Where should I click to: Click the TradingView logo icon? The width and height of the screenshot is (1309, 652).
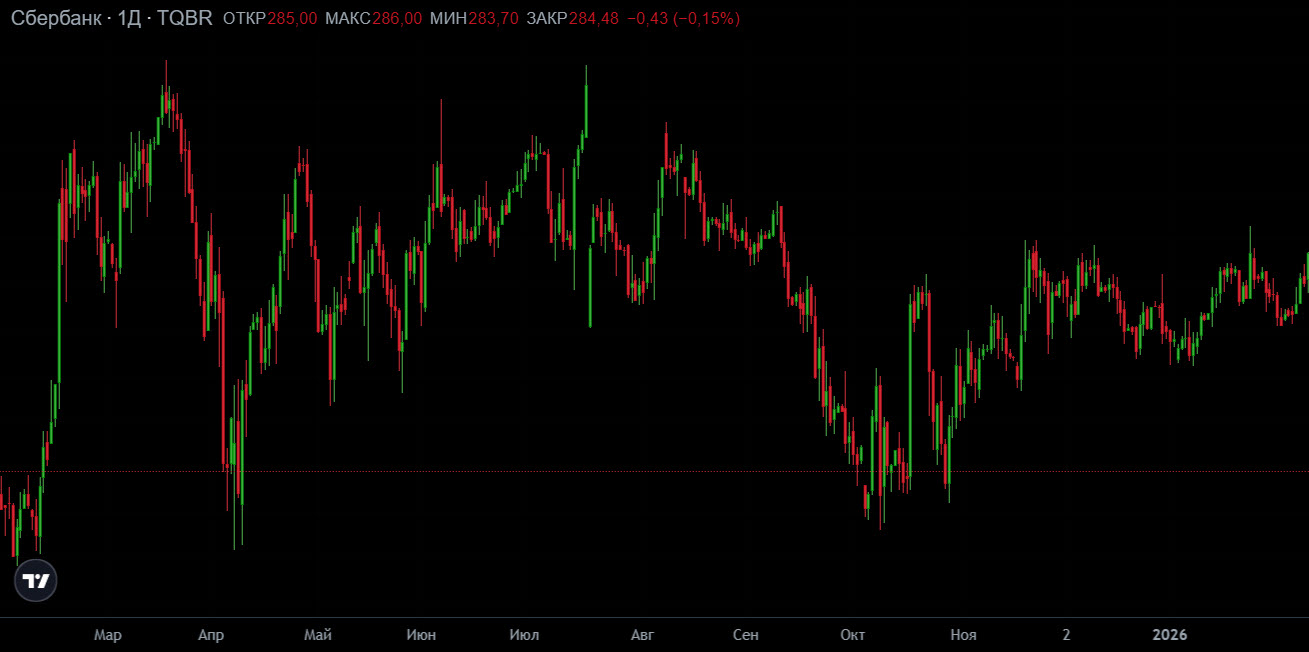point(36,581)
